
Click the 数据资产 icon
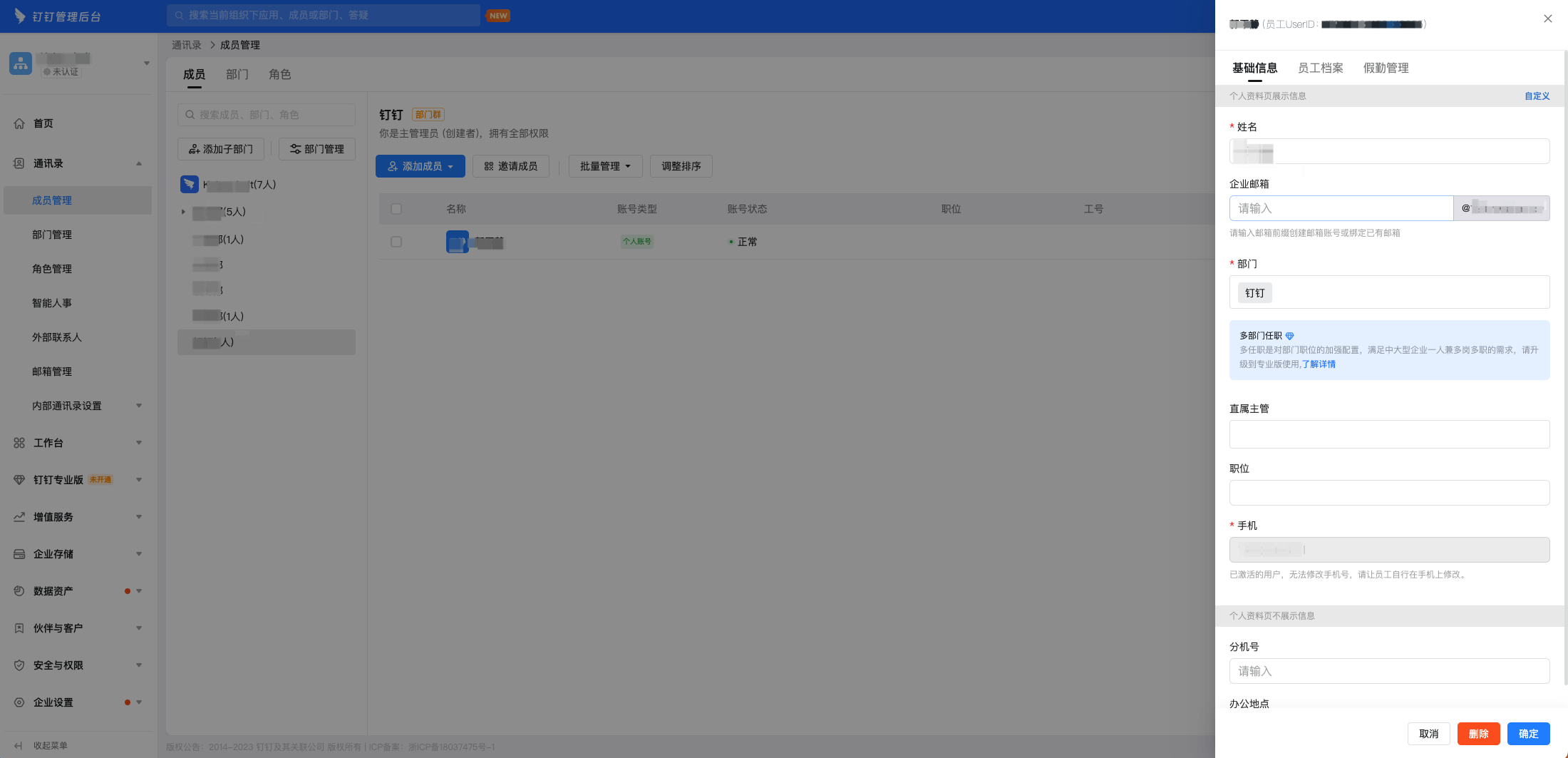pos(19,591)
